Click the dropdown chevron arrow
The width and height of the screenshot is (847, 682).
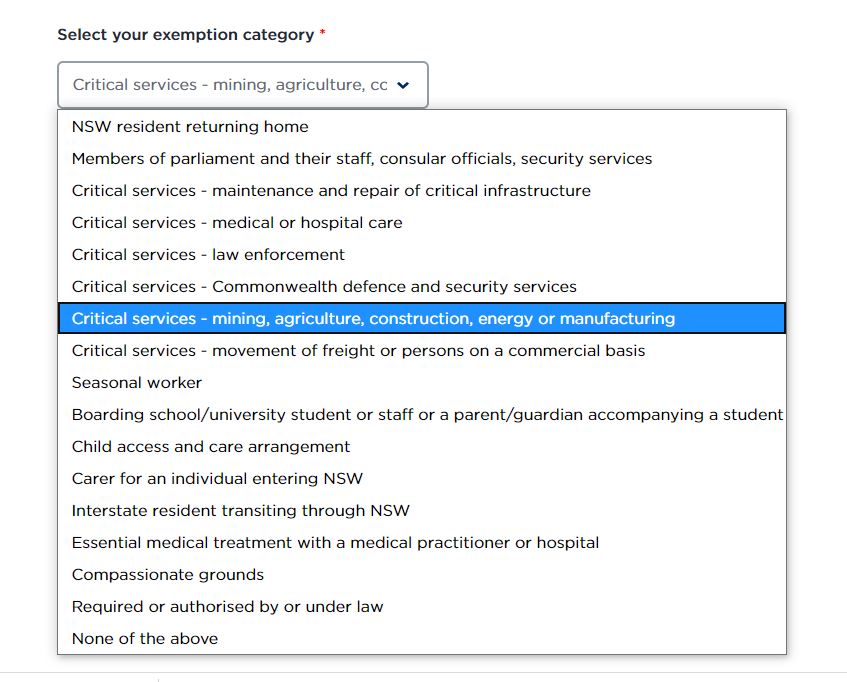(403, 85)
